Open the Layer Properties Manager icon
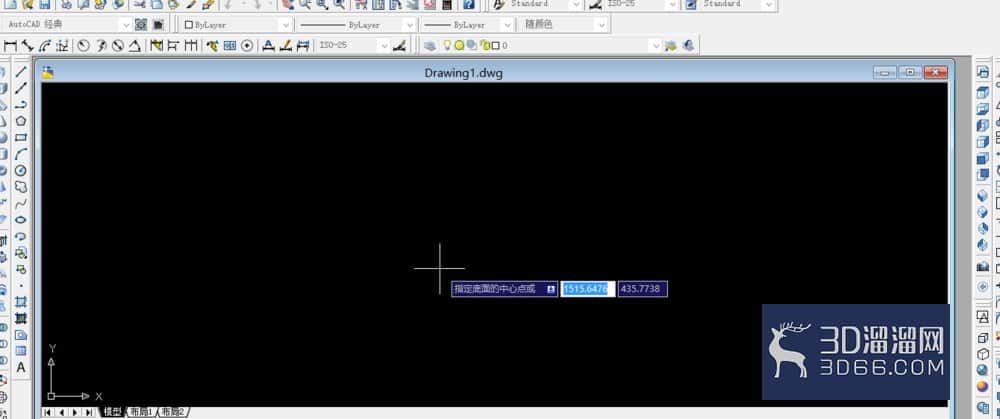This screenshot has width=1000, height=419. click(430, 45)
